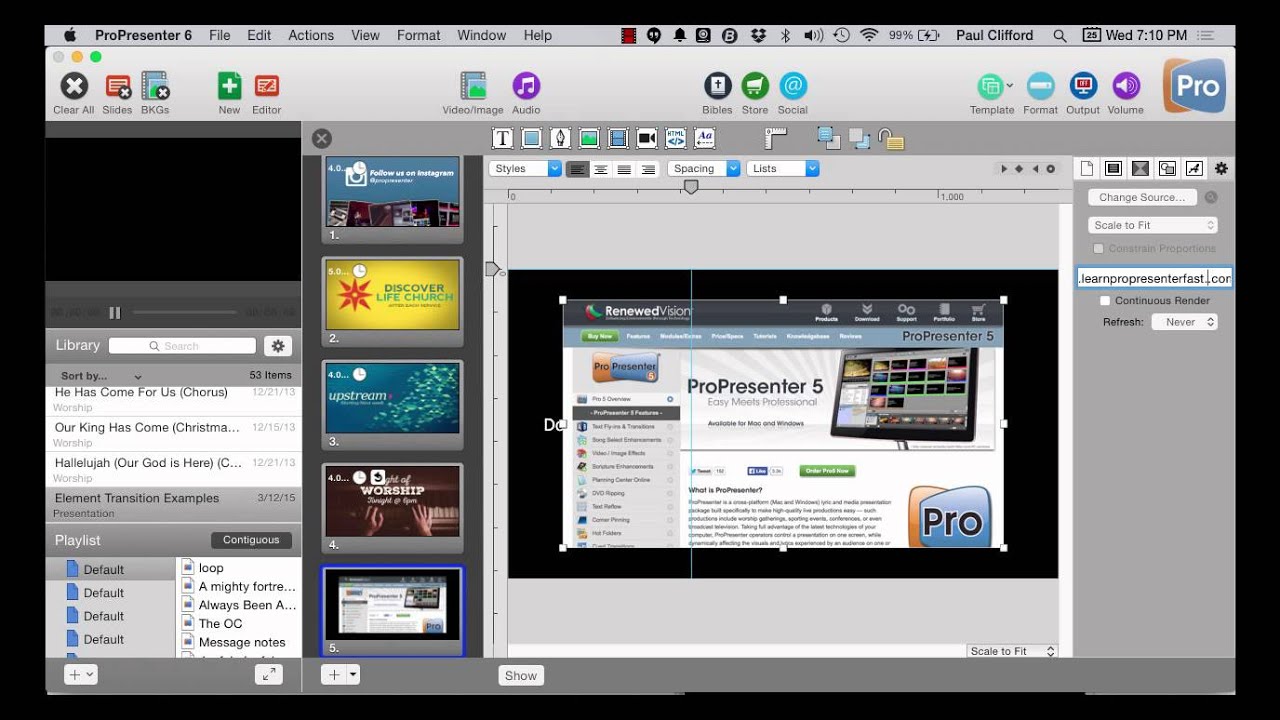Expand playlist panel with arrows button
Image resolution: width=1280 pixels, height=720 pixels.
pos(269,675)
